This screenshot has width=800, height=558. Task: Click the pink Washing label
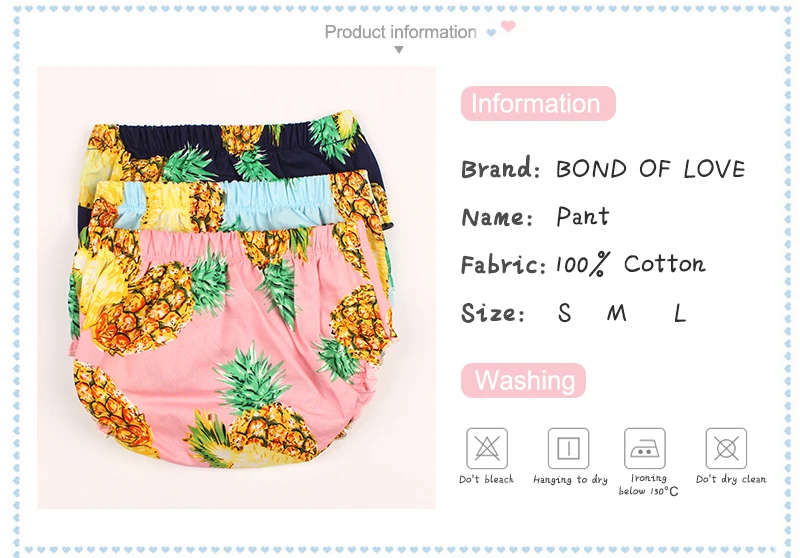(523, 381)
